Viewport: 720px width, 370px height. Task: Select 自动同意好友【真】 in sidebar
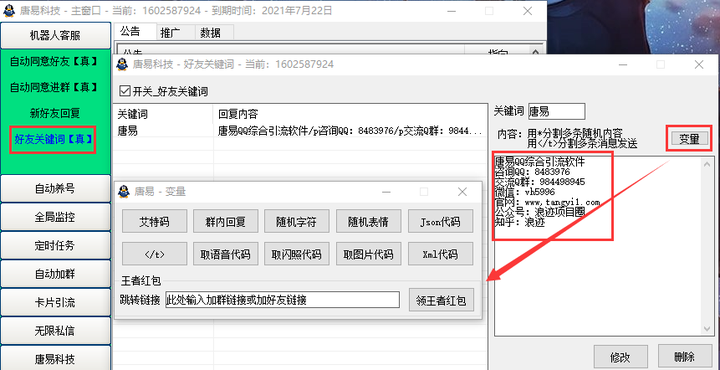coord(53,62)
